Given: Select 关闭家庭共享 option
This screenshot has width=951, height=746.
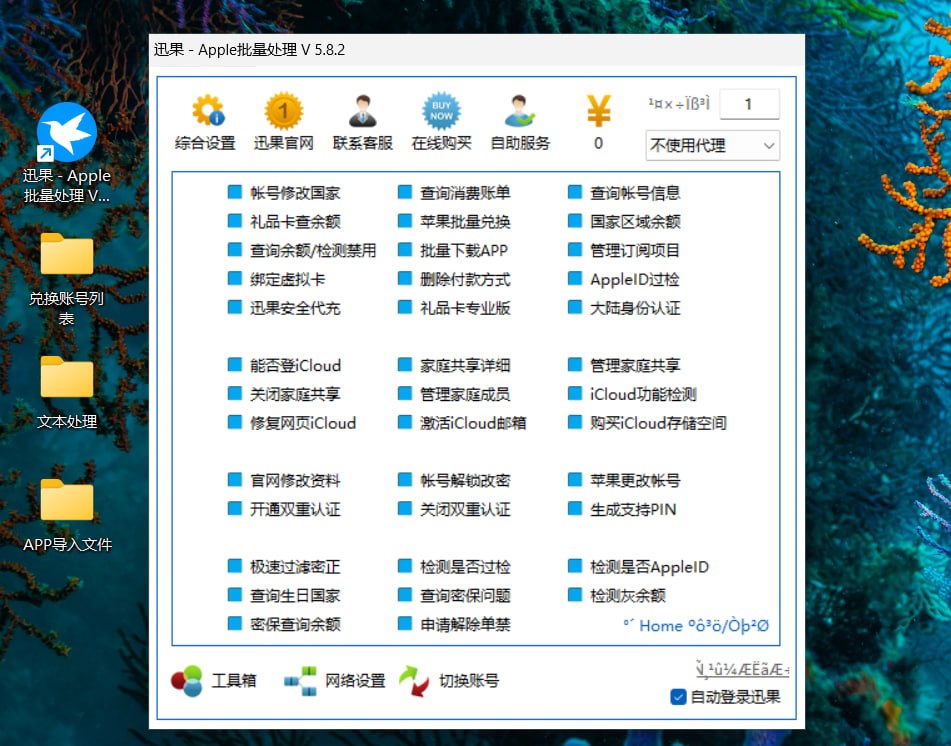Looking at the screenshot, I should pos(295,394).
